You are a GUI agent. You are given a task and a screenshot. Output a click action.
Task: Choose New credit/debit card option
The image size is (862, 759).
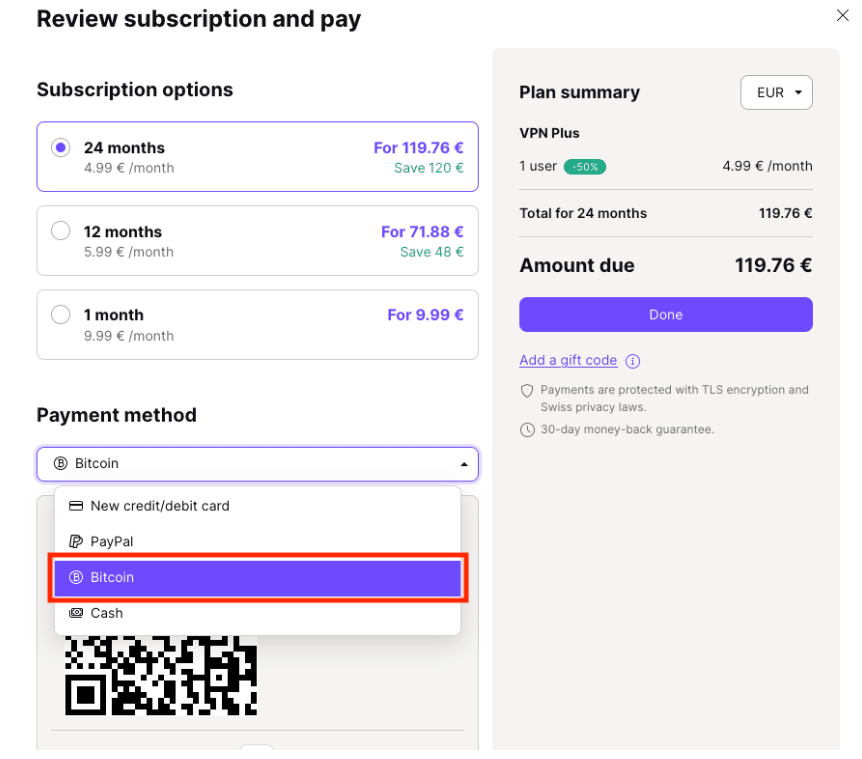tap(257, 506)
